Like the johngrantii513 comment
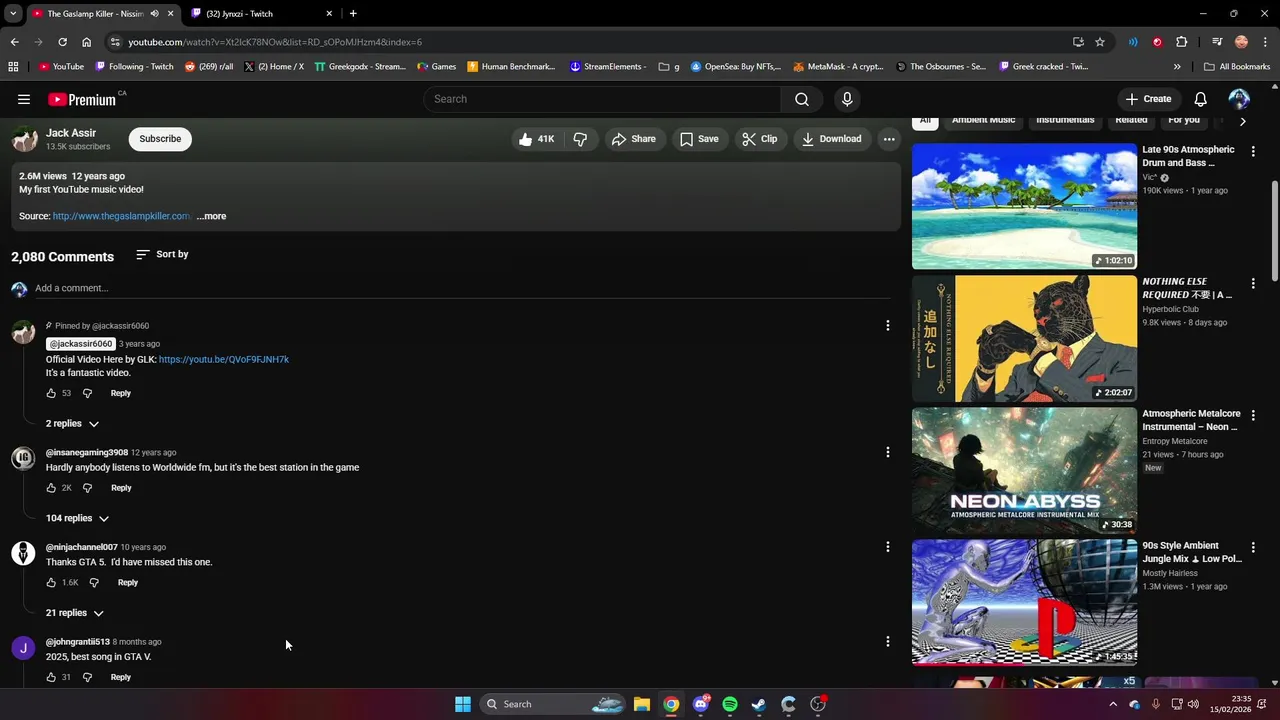Image resolution: width=1280 pixels, height=720 pixels. (x=51, y=677)
